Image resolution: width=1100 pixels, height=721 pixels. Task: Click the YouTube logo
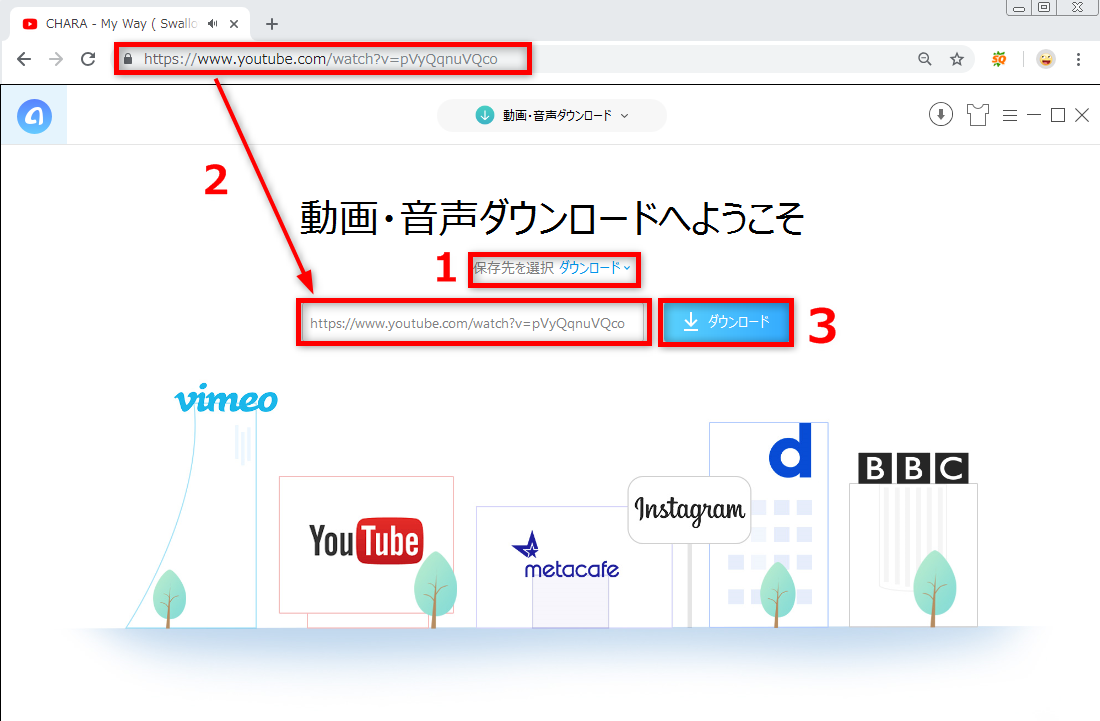coord(365,541)
